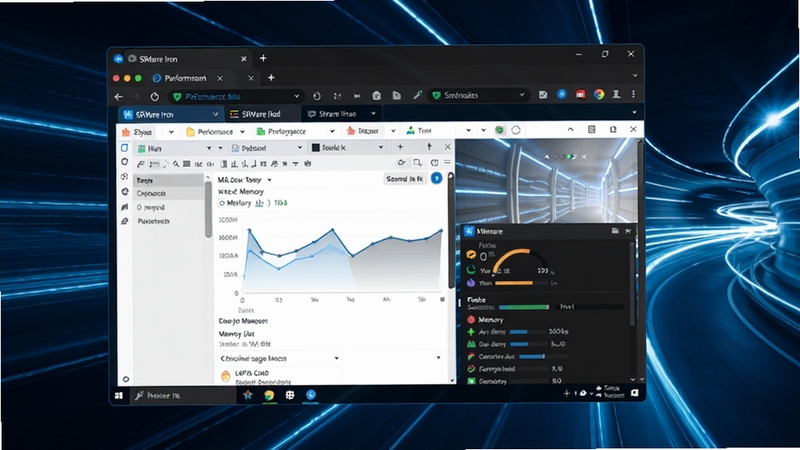The image size is (800, 450).
Task: Click the magnifier icon in the panel toolbar
Action: (x=417, y=163)
